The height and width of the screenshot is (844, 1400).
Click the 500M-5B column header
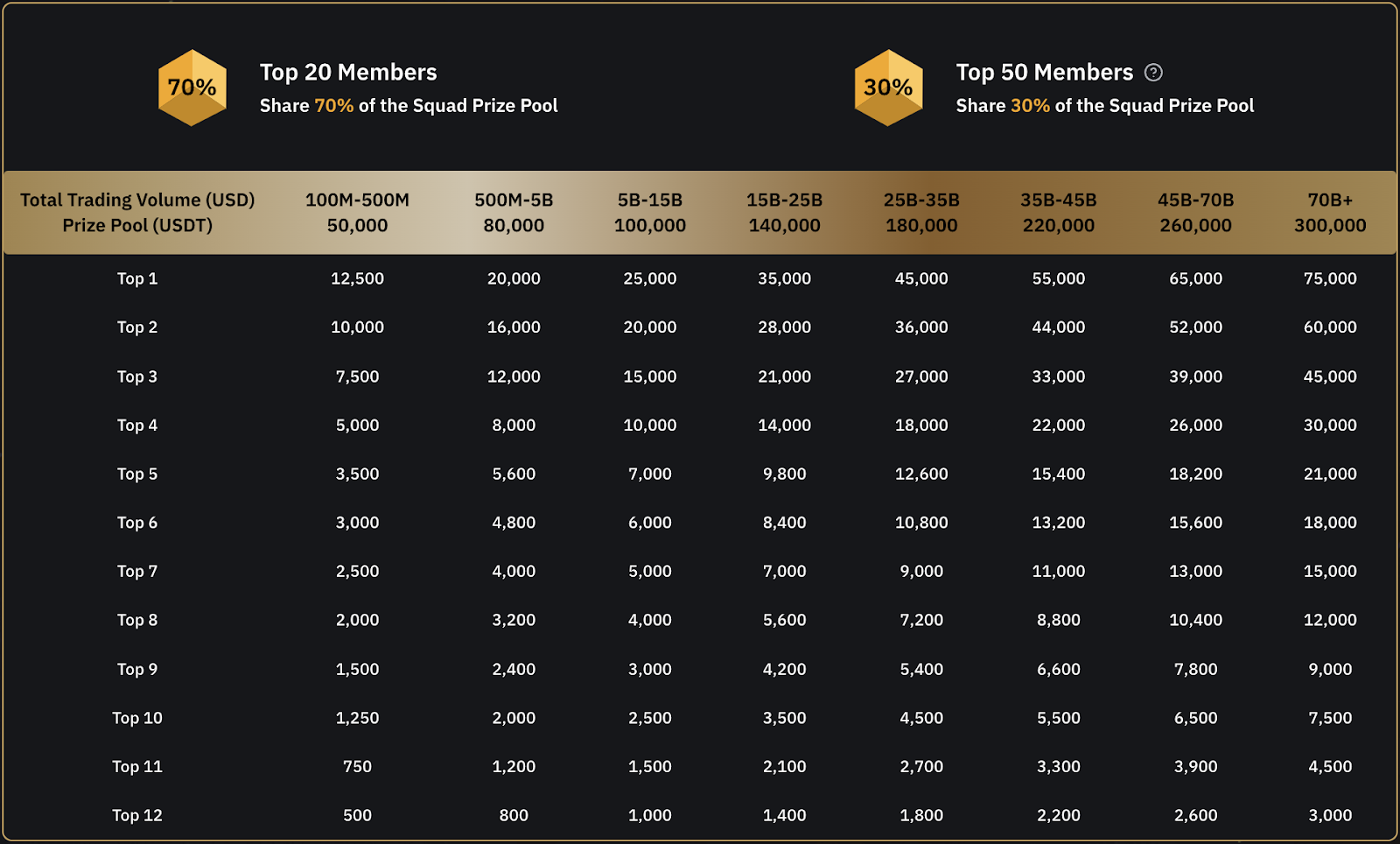click(x=514, y=200)
